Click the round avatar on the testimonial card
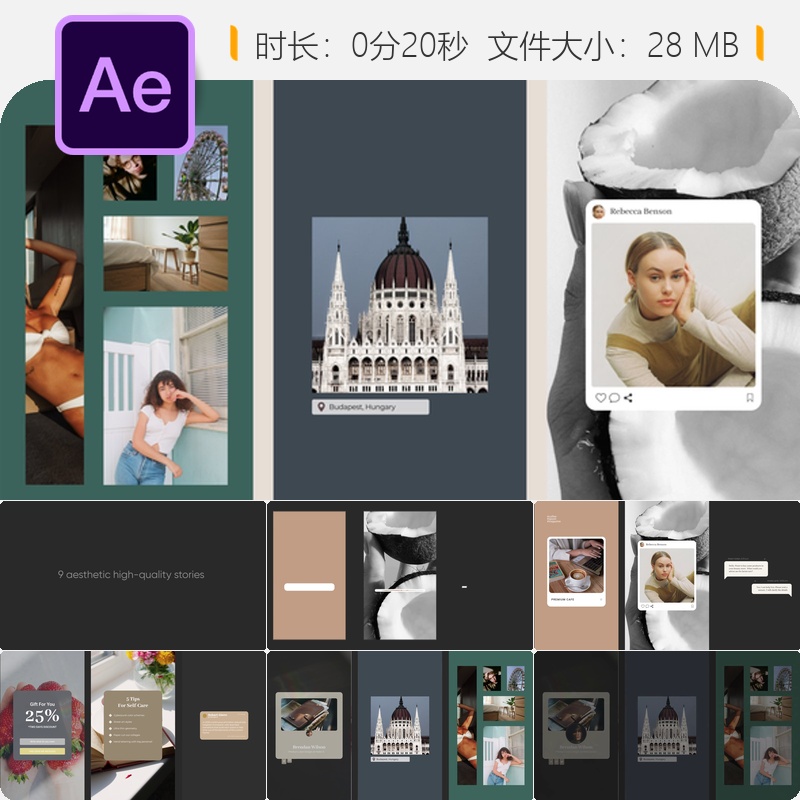 pos(206,714)
